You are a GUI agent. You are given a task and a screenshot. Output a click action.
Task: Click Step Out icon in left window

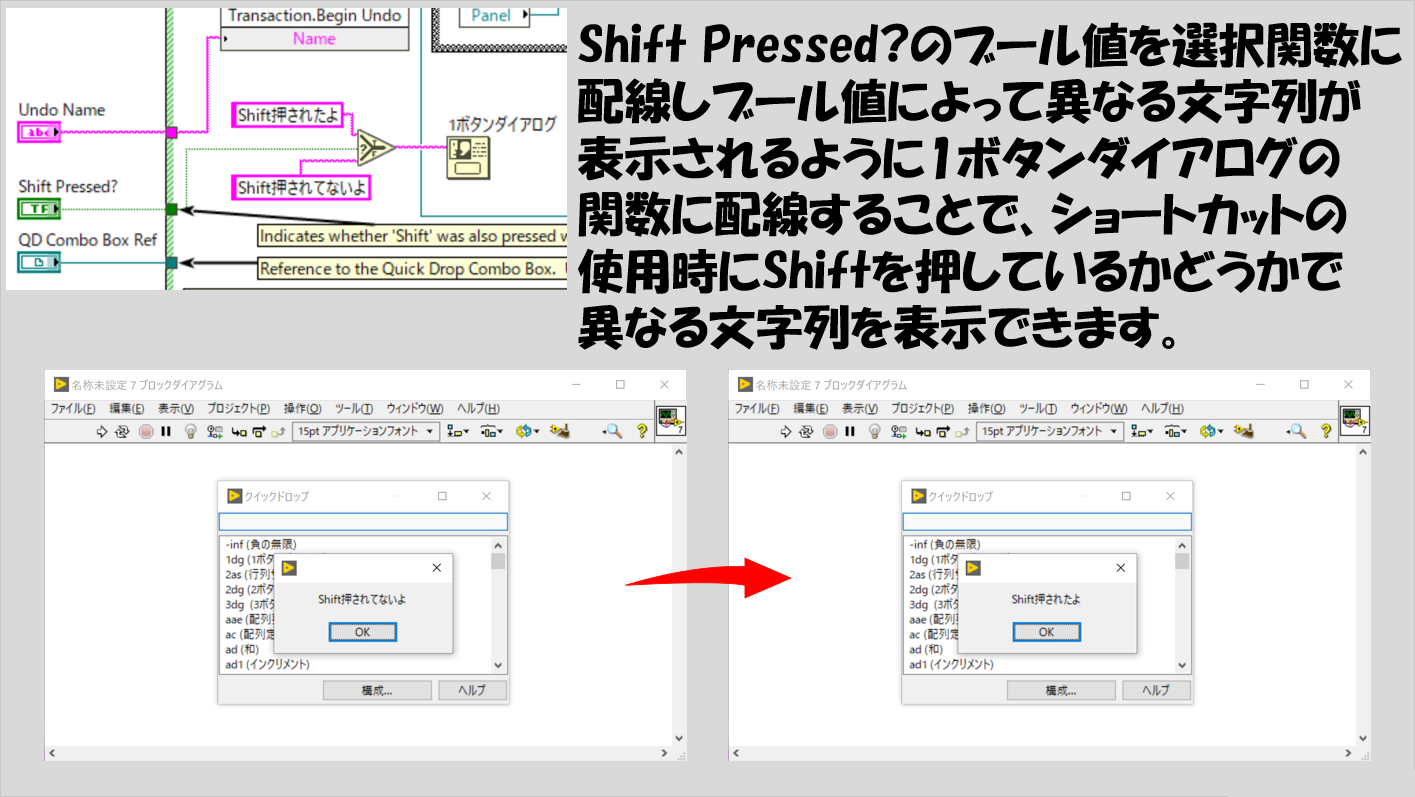pos(278,431)
